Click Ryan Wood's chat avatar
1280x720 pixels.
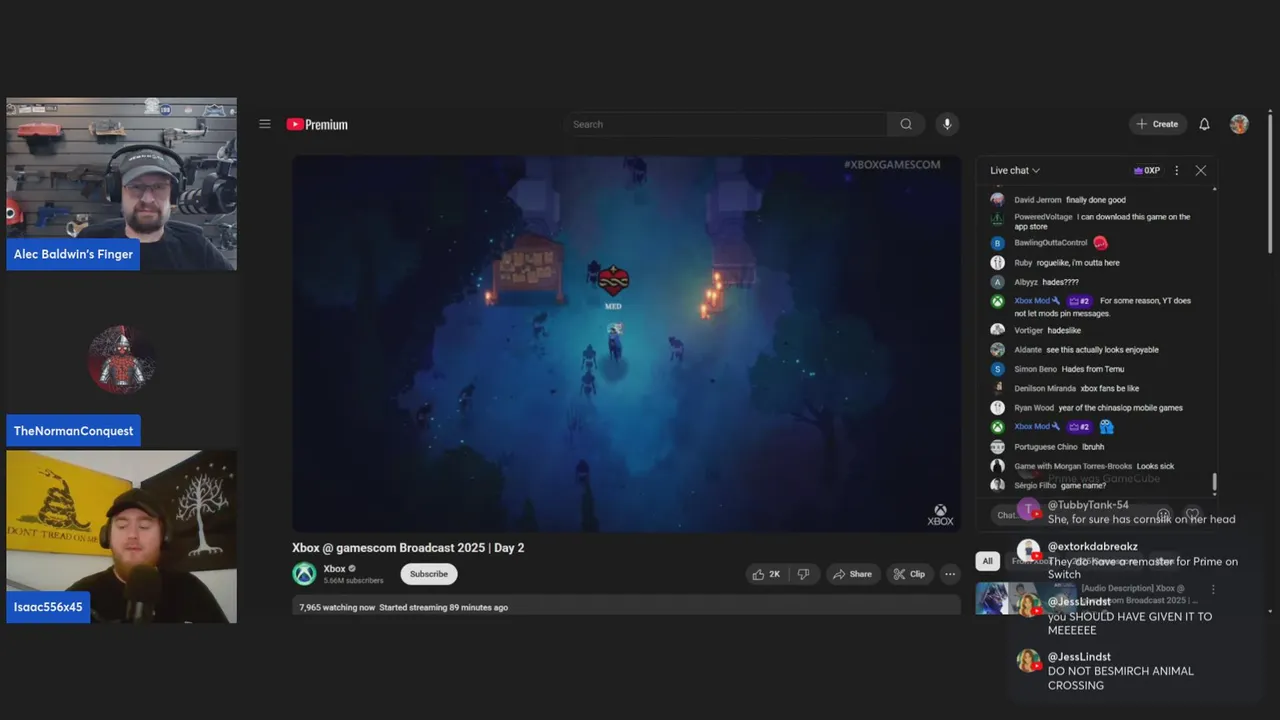pyautogui.click(x=997, y=407)
